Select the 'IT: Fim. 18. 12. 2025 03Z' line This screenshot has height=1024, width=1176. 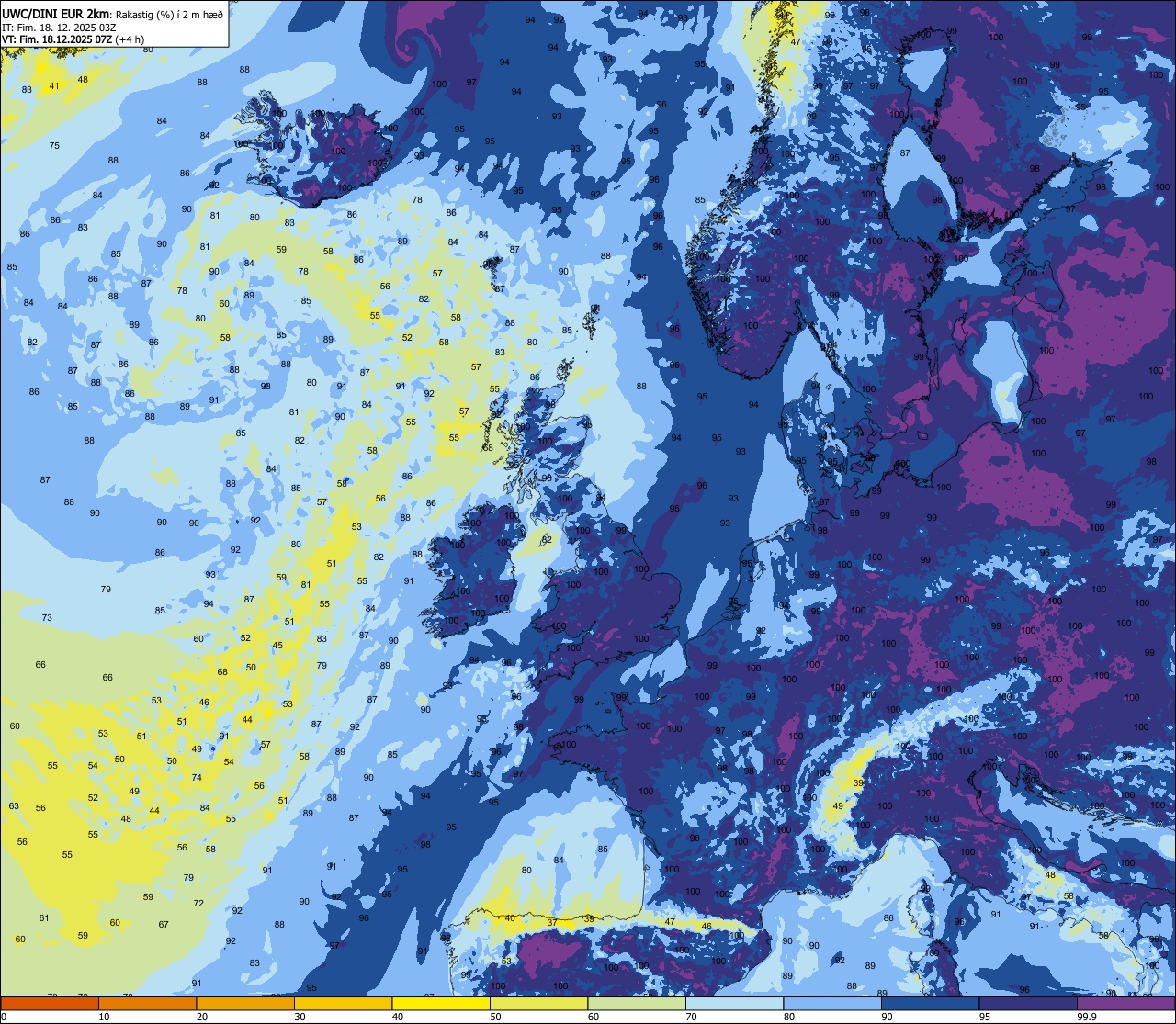(59, 28)
